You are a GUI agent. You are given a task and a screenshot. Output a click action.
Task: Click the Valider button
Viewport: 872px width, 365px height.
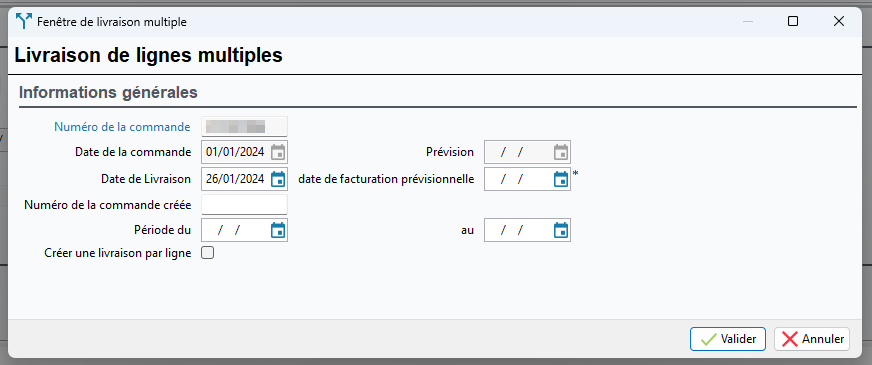coord(728,339)
